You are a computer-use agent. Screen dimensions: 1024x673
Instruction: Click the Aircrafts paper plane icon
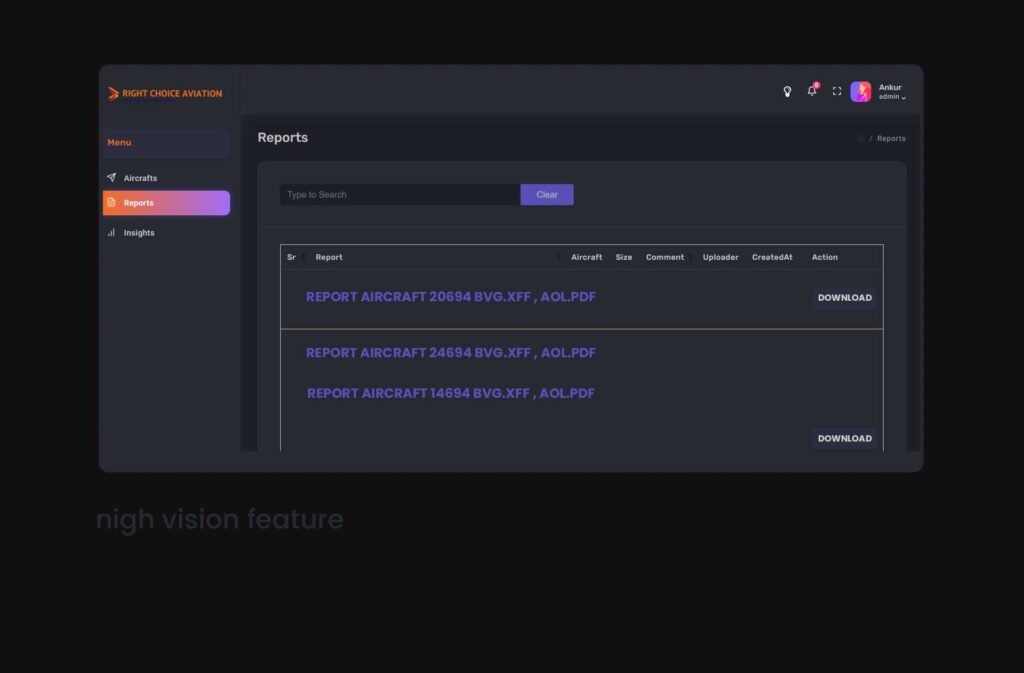[x=111, y=178]
